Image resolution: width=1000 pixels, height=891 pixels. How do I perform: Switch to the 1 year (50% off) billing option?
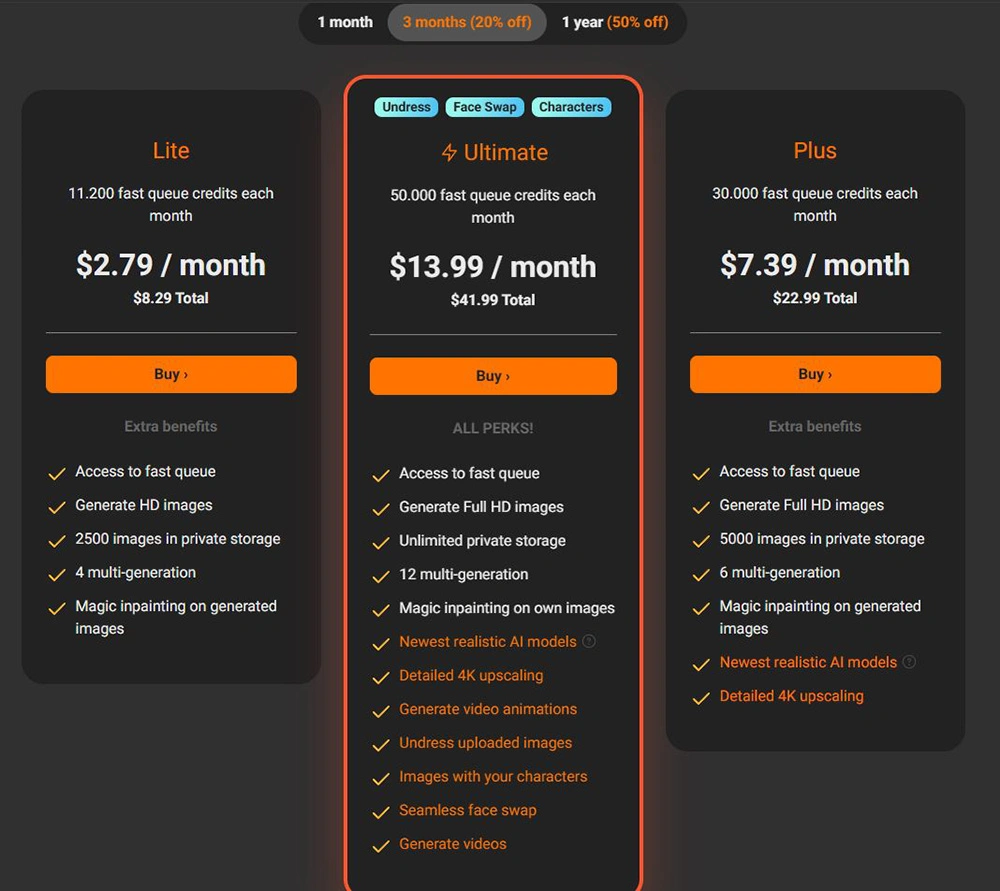point(616,21)
